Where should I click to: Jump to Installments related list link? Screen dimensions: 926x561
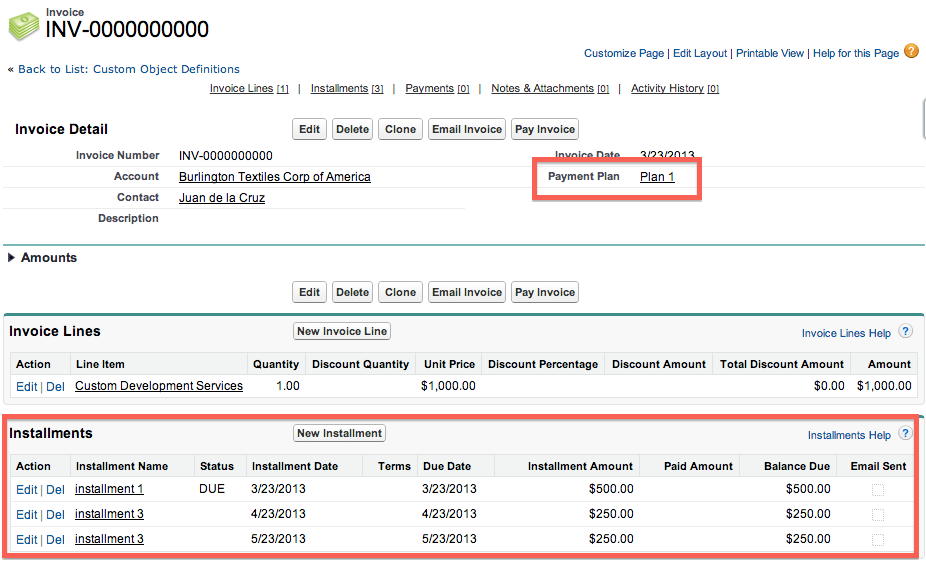[339, 89]
